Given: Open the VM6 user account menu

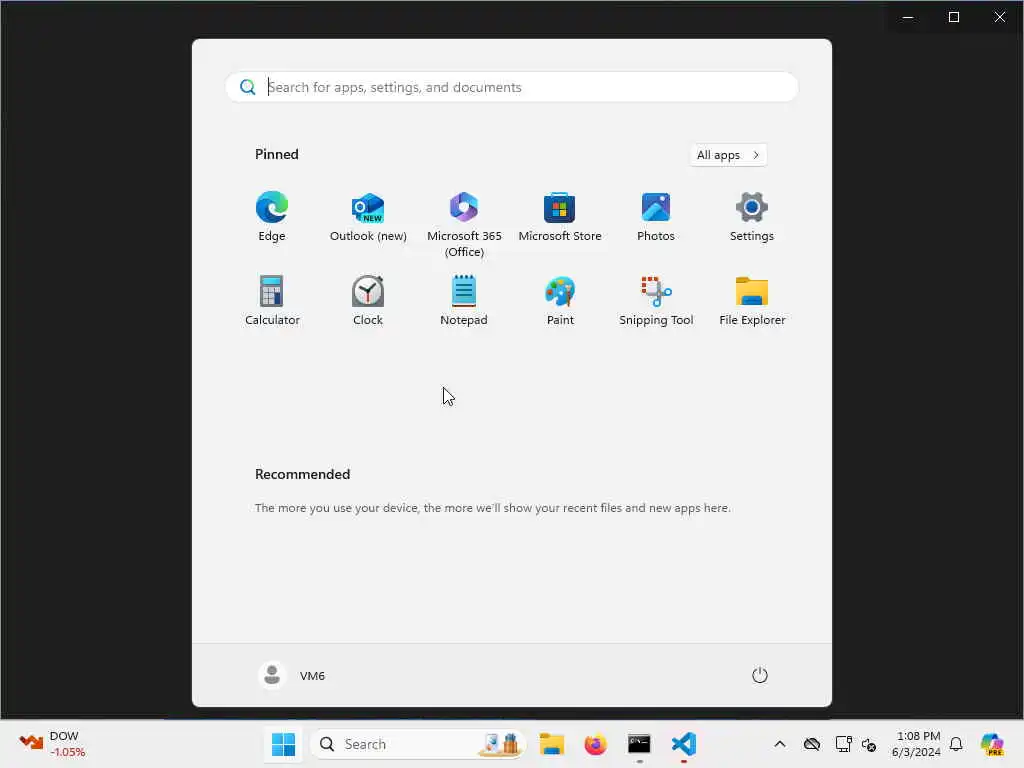Looking at the screenshot, I should pyautogui.click(x=292, y=675).
